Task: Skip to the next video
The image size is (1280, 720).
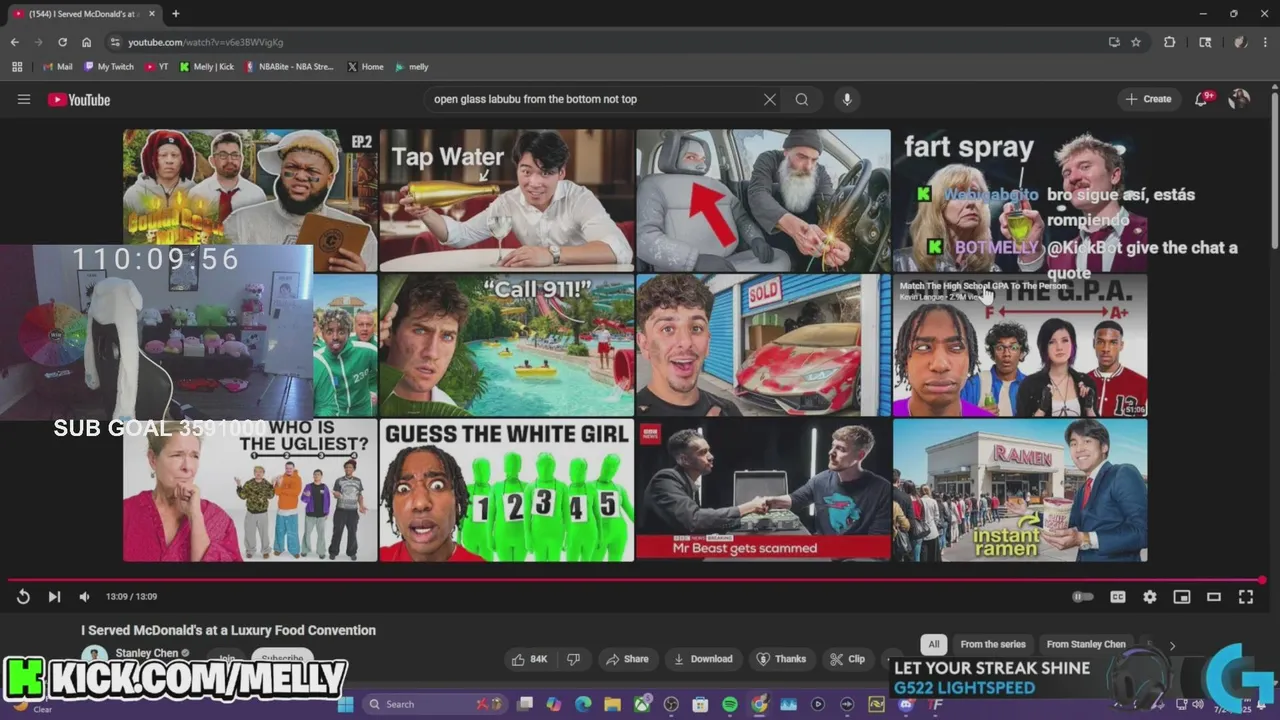Action: pyautogui.click(x=54, y=597)
